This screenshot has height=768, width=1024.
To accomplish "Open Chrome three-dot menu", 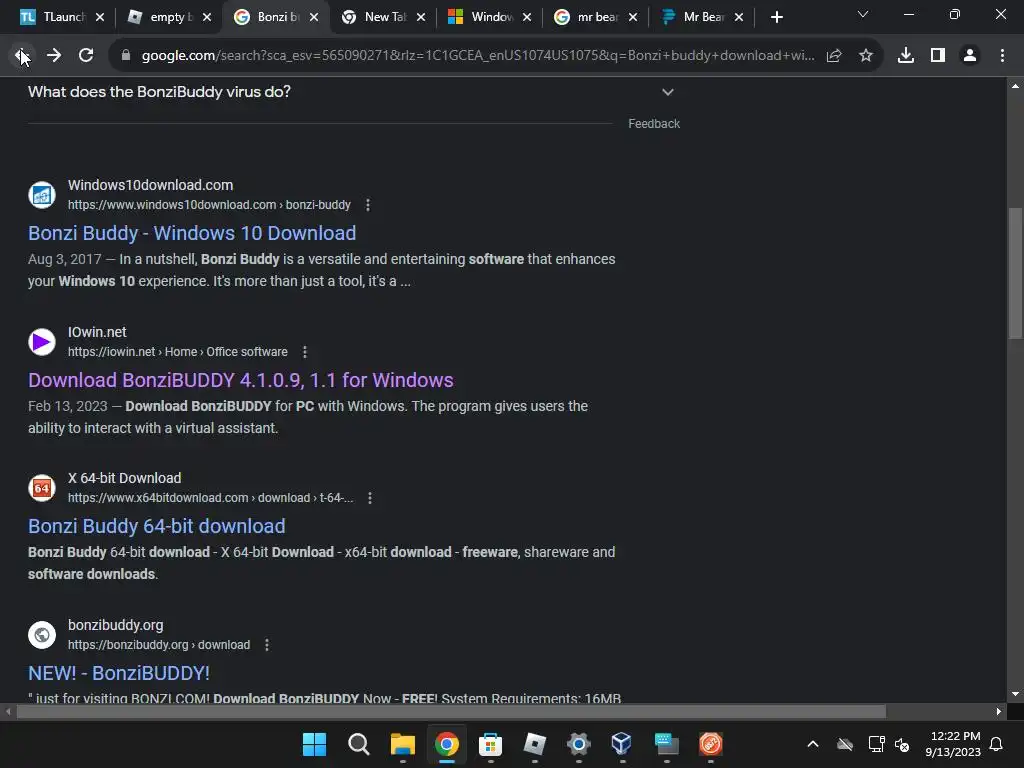I will click(x=1002, y=56).
